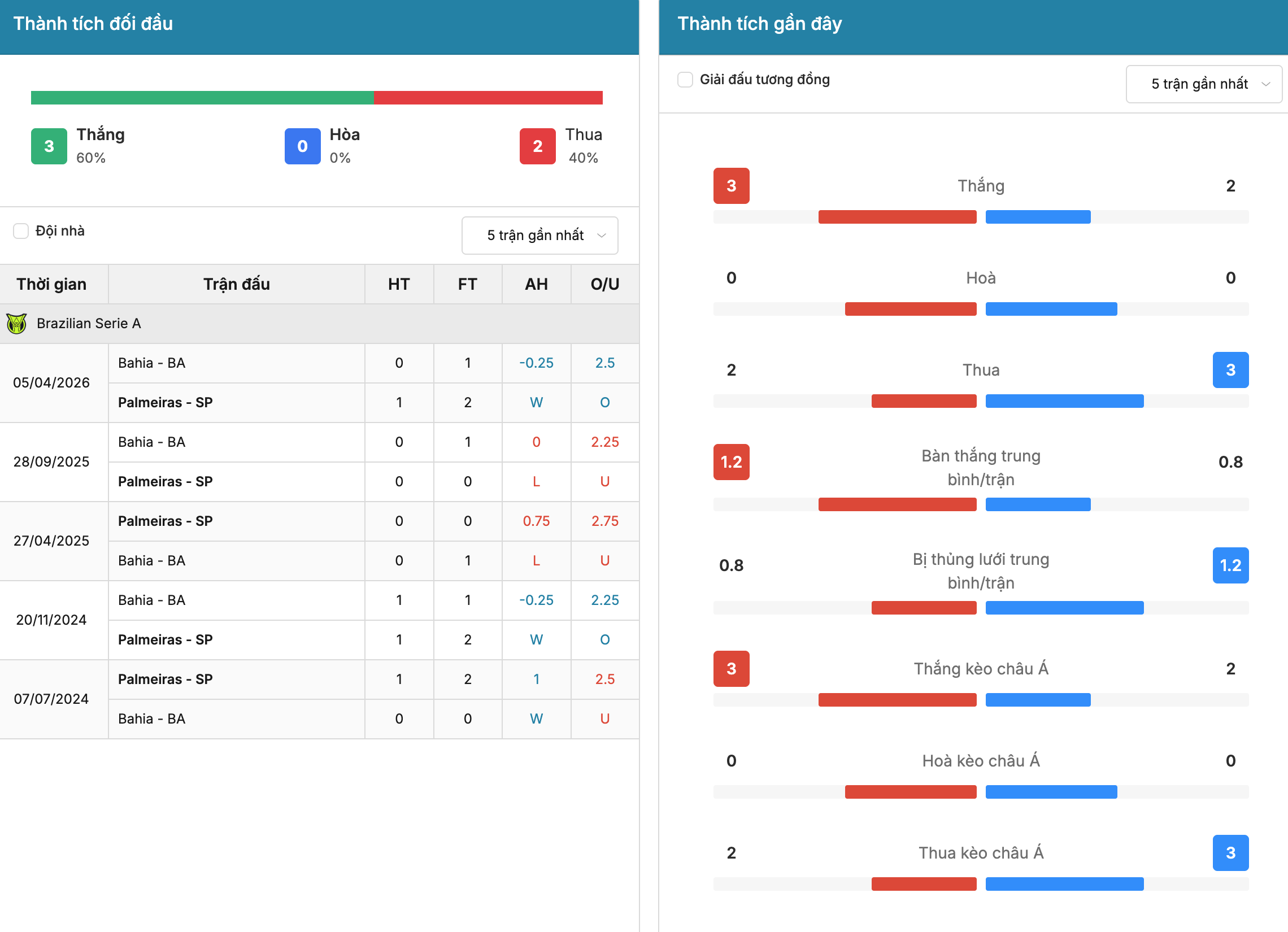Click the -0.25 handicap value on 05/04/2026
The height and width of the screenshot is (932, 1288).
tap(536, 363)
